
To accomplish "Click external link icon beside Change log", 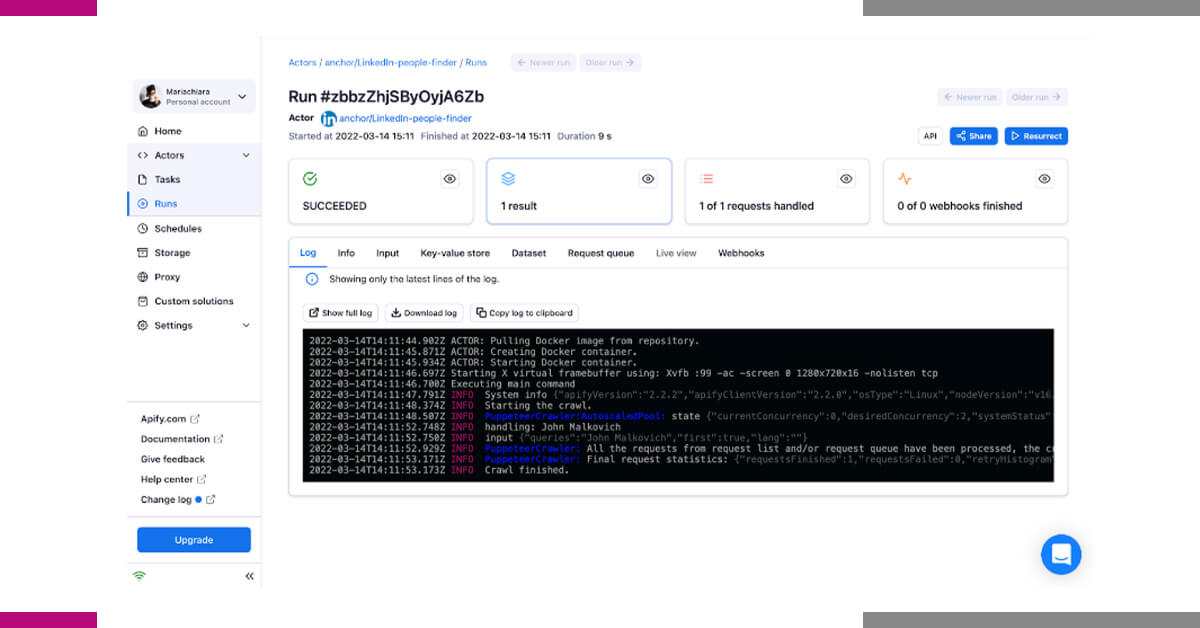I will pyautogui.click(x=210, y=499).
